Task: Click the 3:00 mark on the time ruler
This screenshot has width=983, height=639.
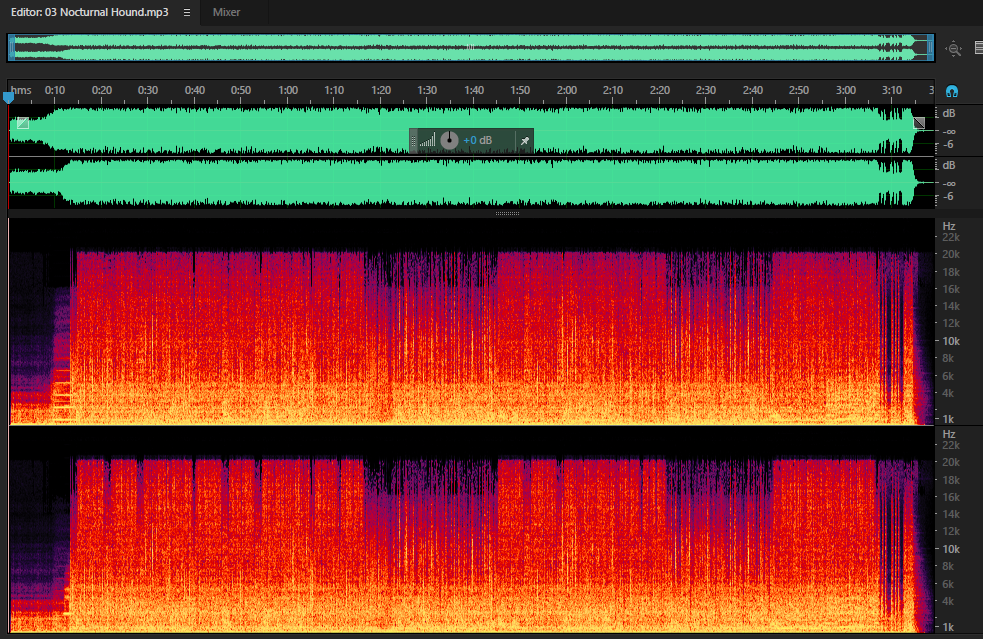Action: click(x=846, y=90)
